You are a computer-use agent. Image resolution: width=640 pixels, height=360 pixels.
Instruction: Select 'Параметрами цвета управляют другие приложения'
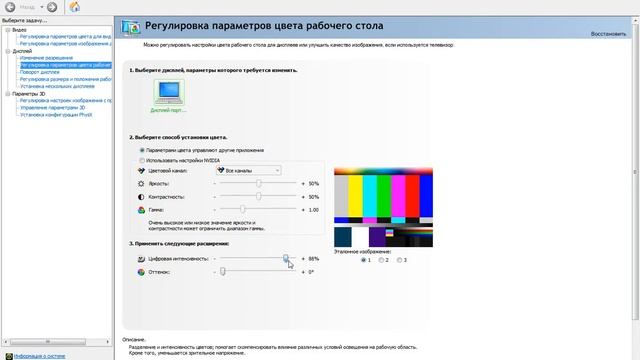(142, 150)
